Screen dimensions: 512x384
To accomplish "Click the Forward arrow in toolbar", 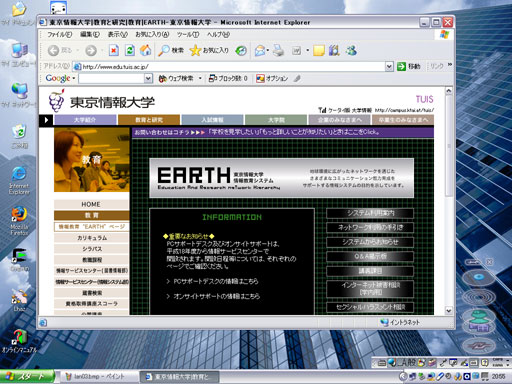I will 91,51.
